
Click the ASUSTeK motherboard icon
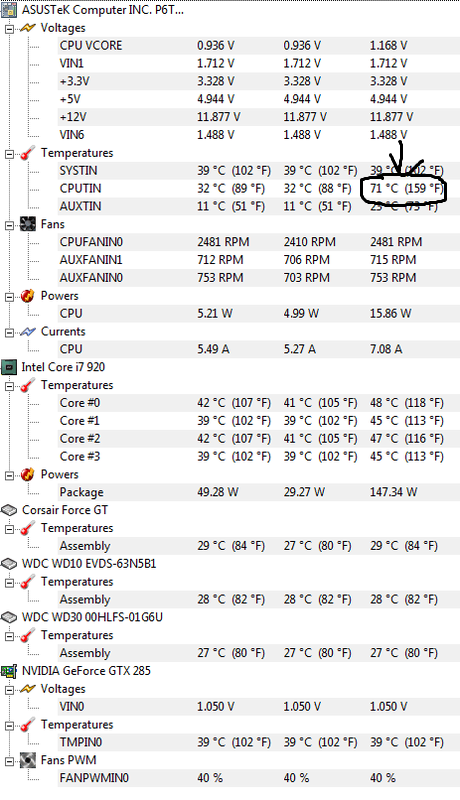(9, 10)
